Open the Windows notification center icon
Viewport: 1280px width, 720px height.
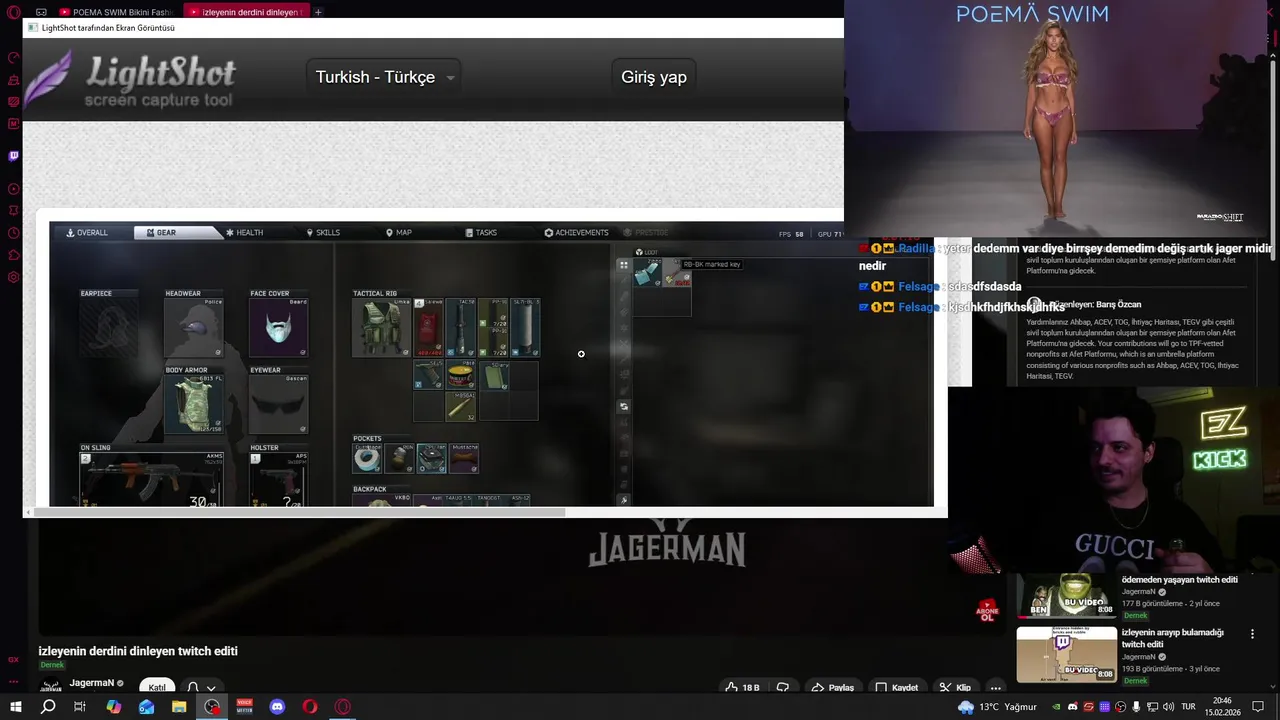click(1258, 706)
